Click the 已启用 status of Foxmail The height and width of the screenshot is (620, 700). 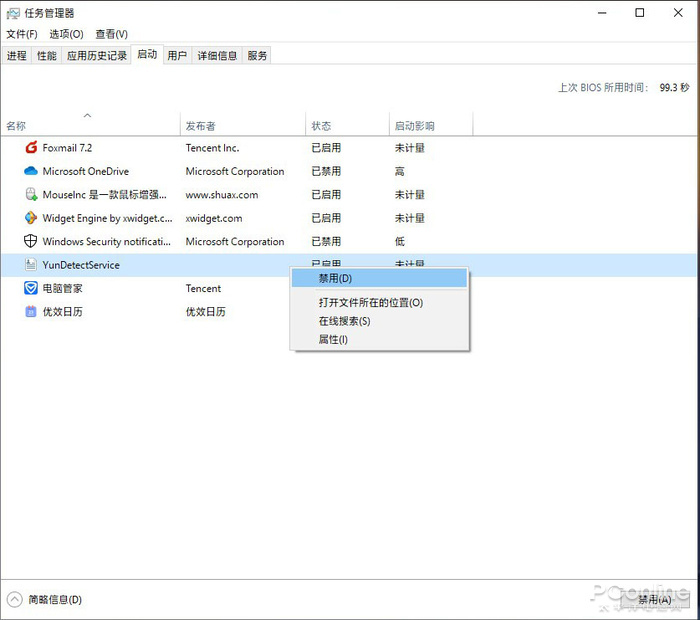point(326,148)
